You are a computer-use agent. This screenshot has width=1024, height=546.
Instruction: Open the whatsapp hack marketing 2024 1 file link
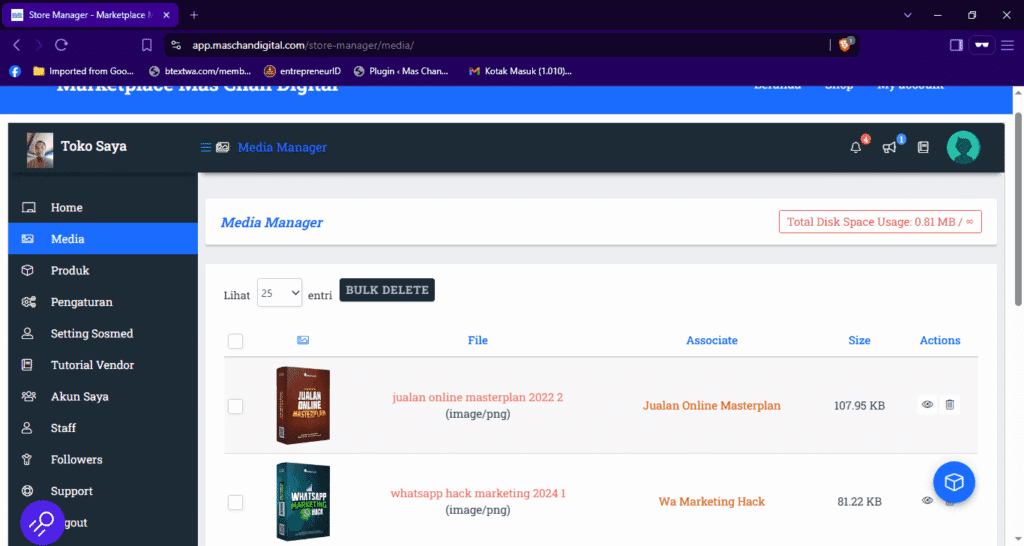click(x=478, y=493)
